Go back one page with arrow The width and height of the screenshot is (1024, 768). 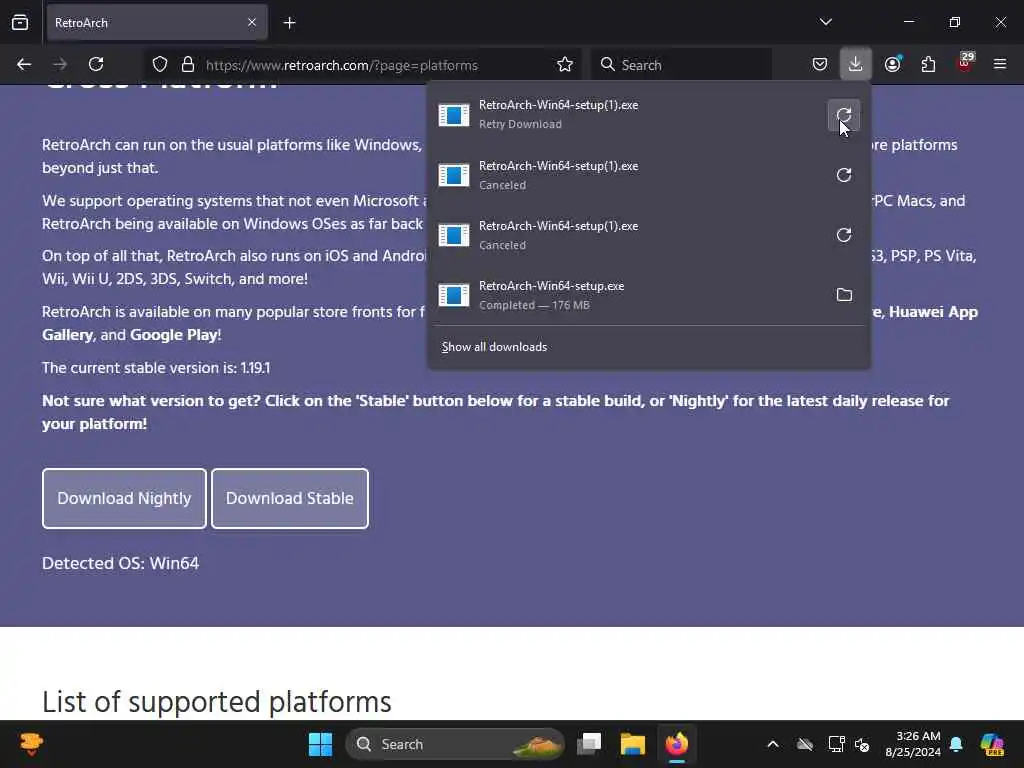click(x=24, y=65)
